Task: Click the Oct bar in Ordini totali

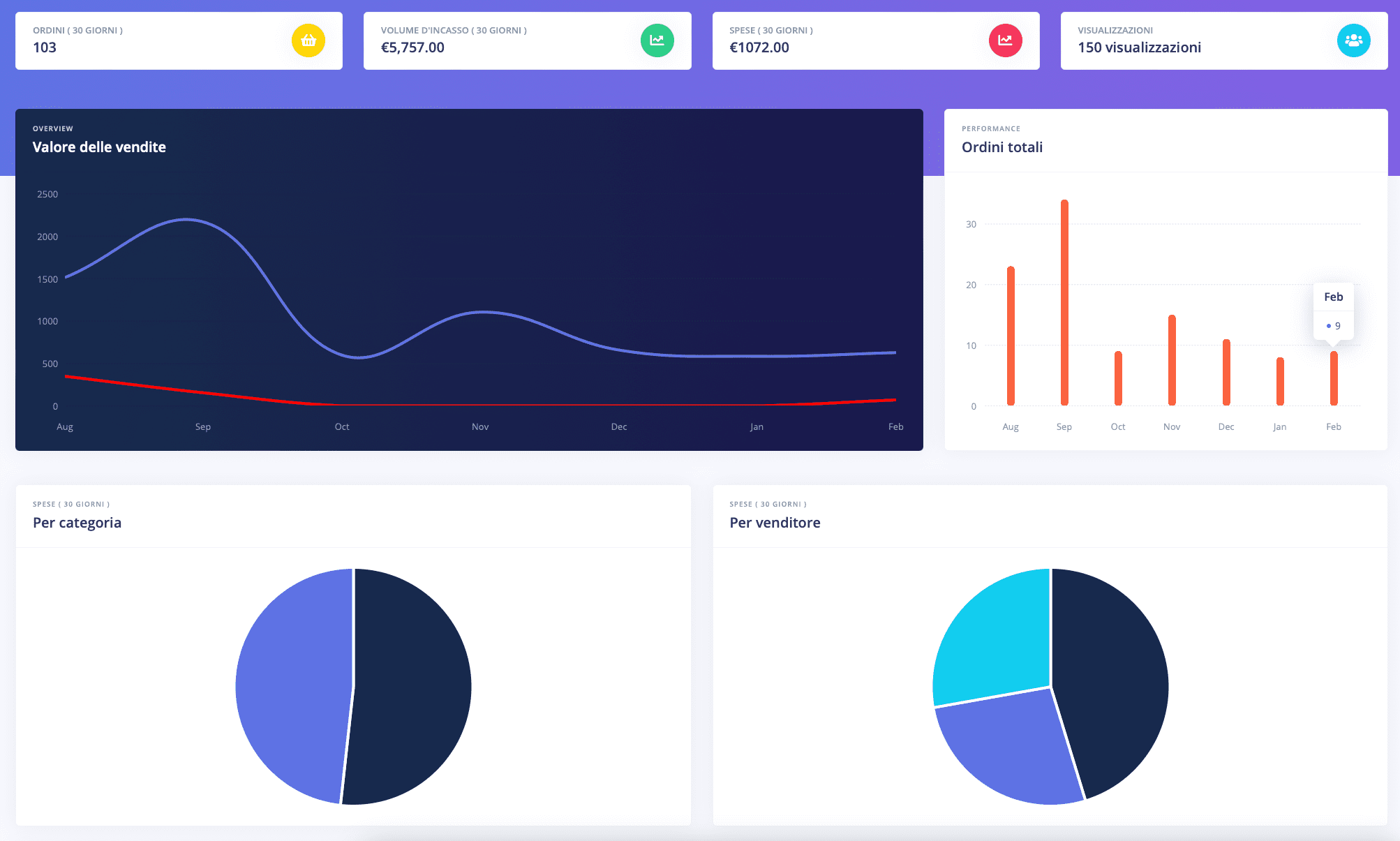Action: 1118,378
